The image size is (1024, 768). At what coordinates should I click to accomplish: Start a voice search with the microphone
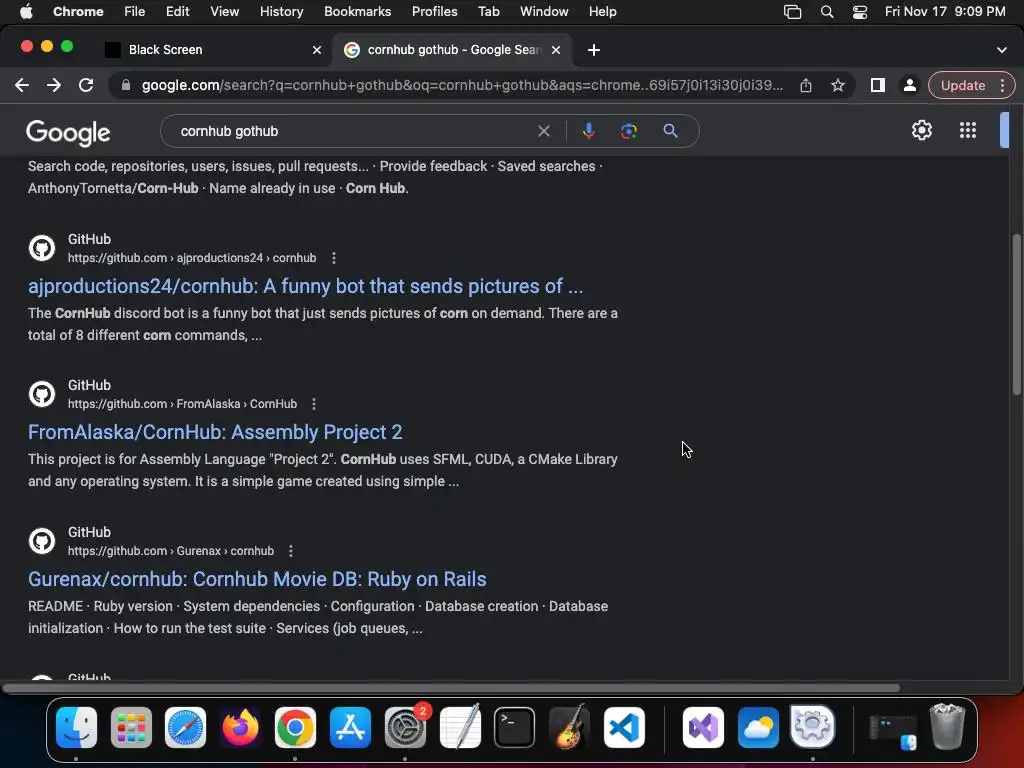(x=588, y=131)
